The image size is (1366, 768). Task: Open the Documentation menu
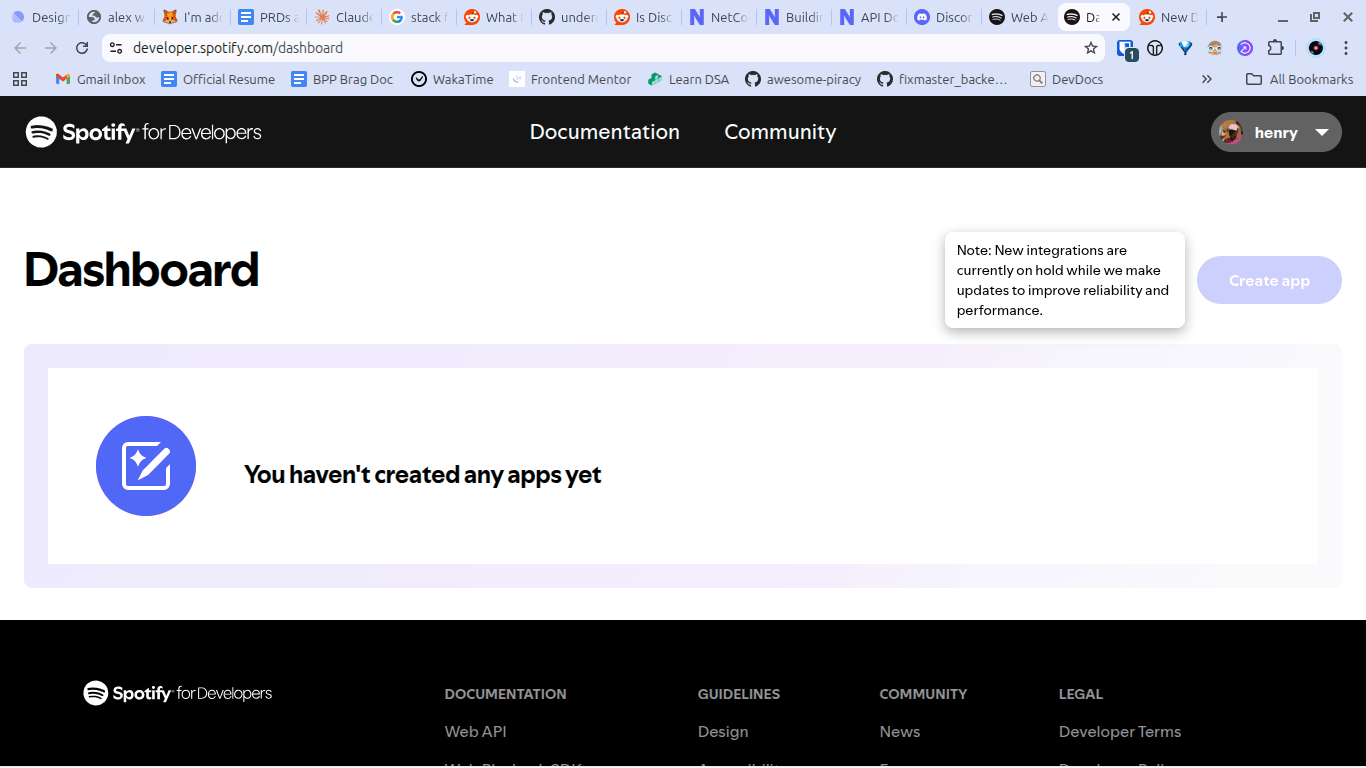pyautogui.click(x=605, y=132)
